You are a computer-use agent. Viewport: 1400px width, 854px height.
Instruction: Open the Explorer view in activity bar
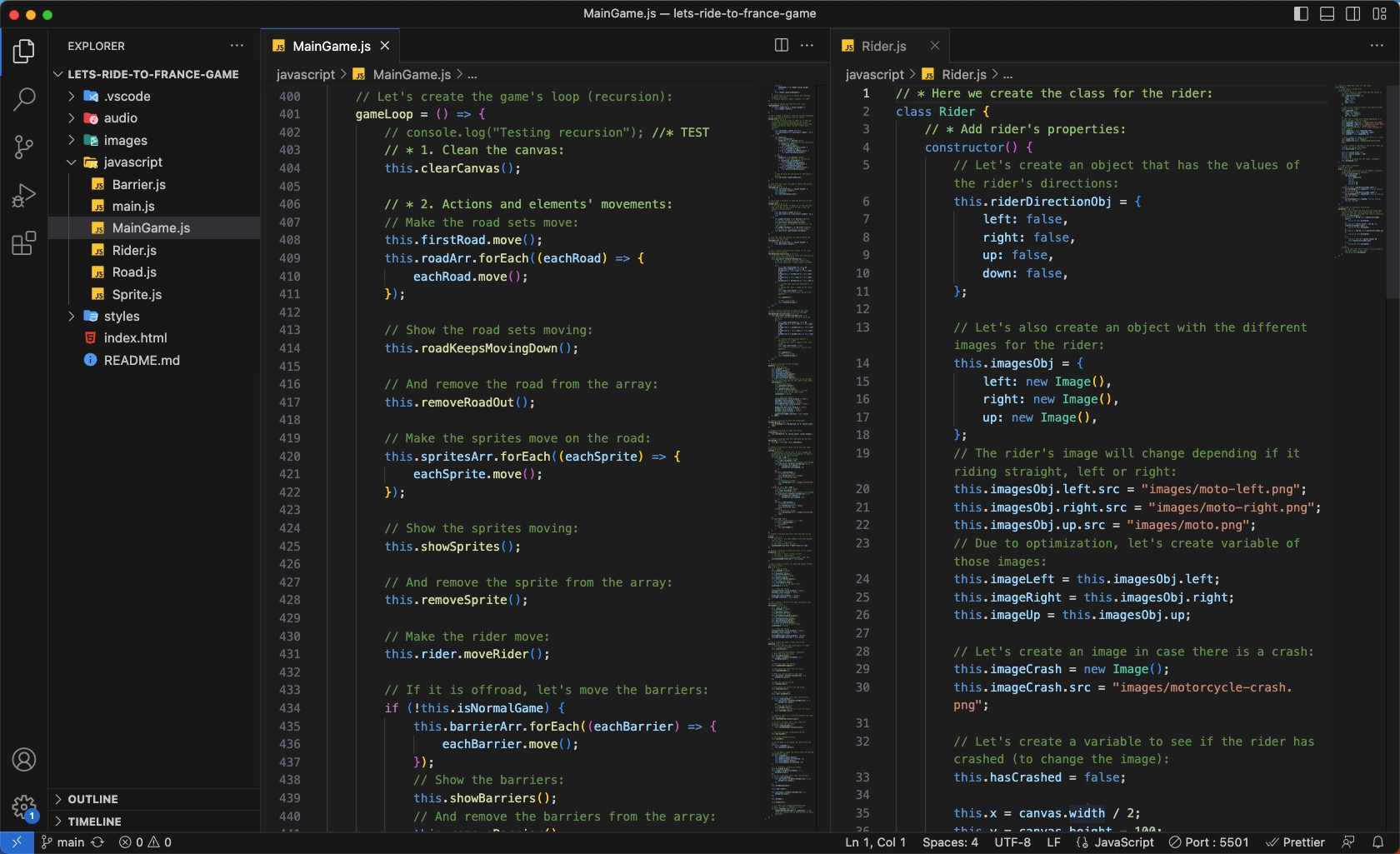[24, 52]
